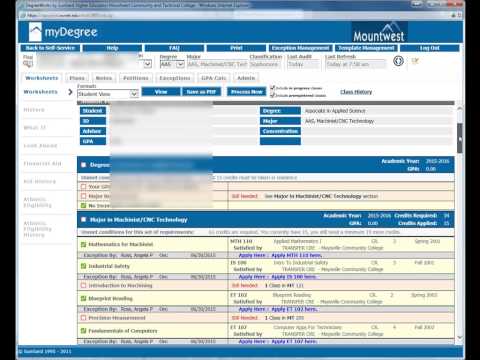480x360 pixels.
Task: Click the Introduction to Machining requirement checkbox
Action: coord(84,285)
